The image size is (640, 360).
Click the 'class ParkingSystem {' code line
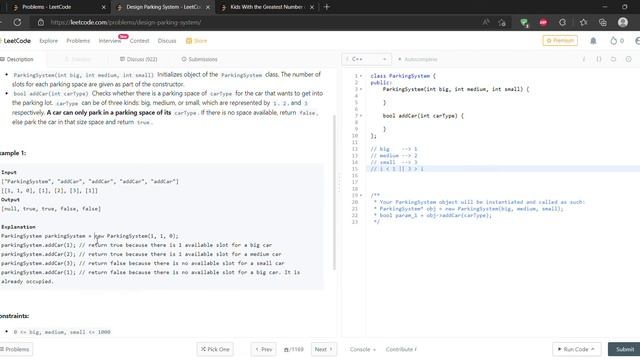coord(403,76)
